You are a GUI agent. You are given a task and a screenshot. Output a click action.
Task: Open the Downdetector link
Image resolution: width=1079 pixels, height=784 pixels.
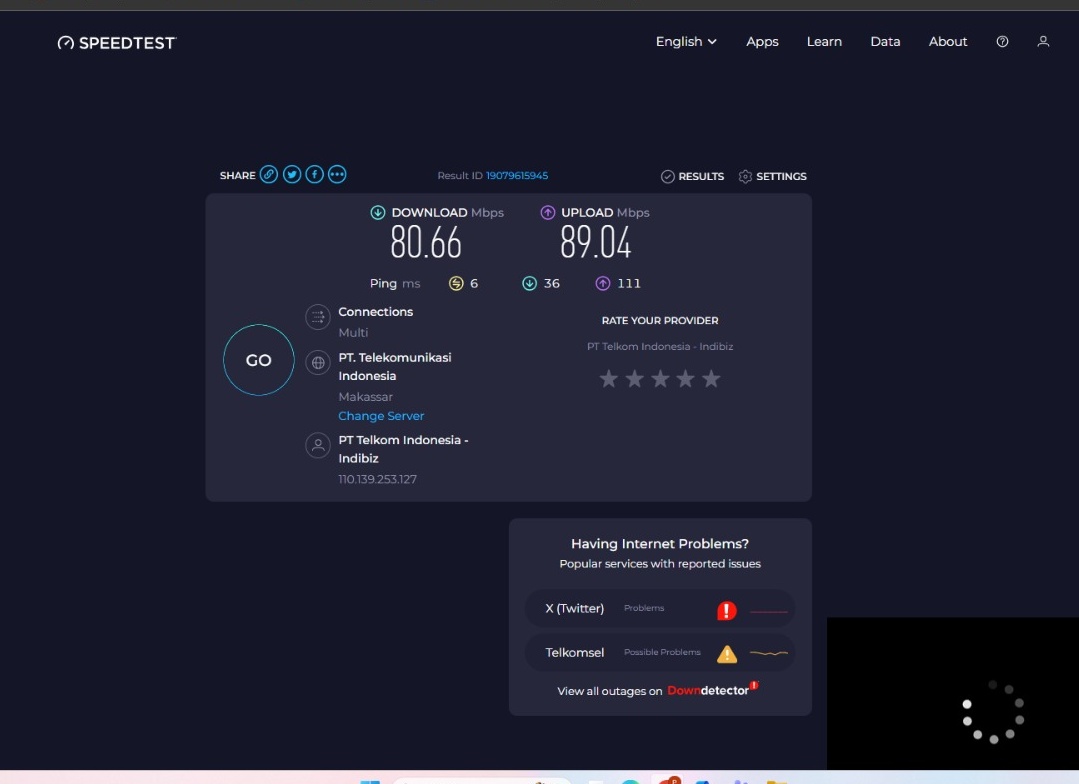coord(712,689)
